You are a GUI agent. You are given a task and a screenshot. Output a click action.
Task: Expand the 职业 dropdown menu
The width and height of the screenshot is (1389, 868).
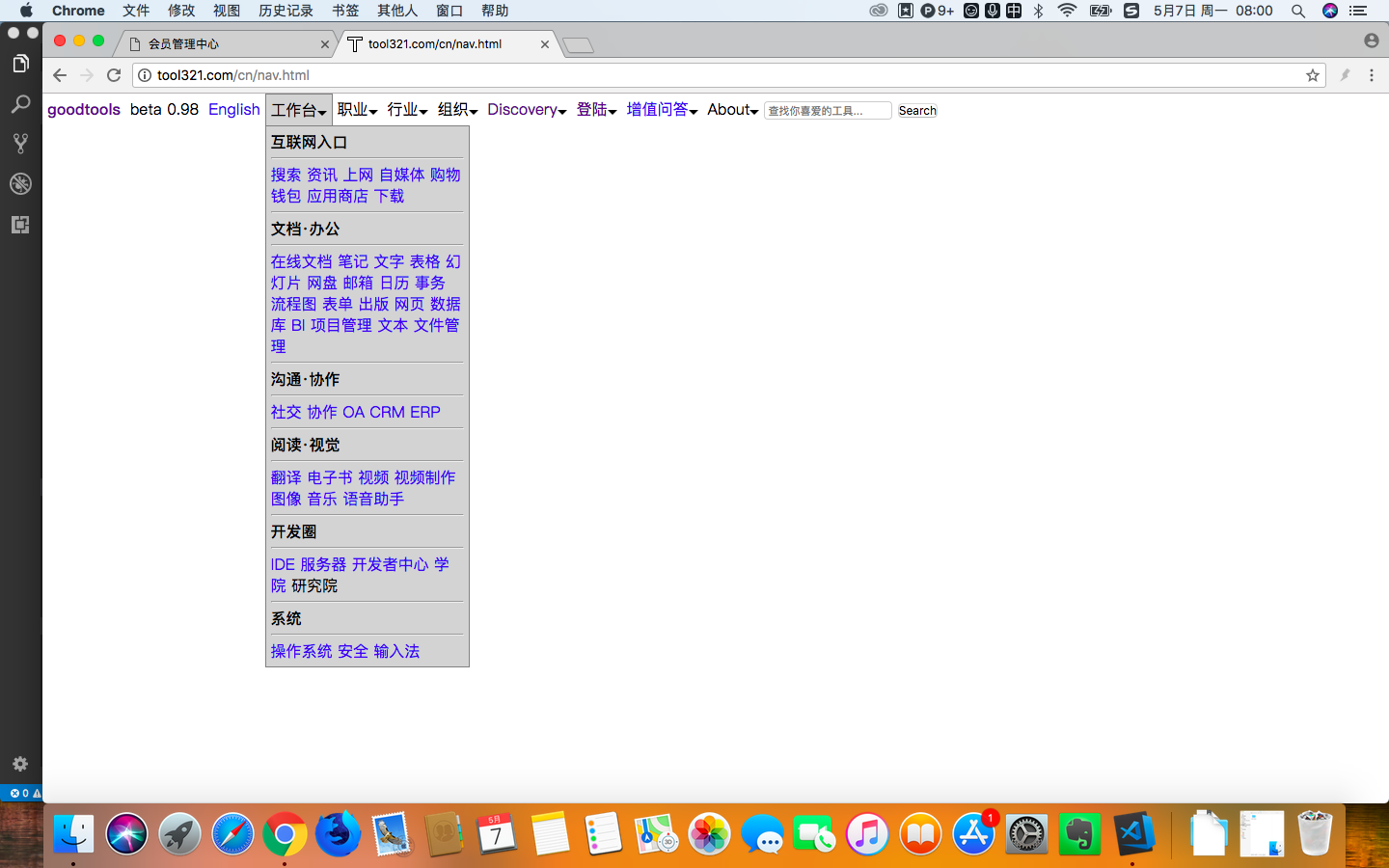356,110
